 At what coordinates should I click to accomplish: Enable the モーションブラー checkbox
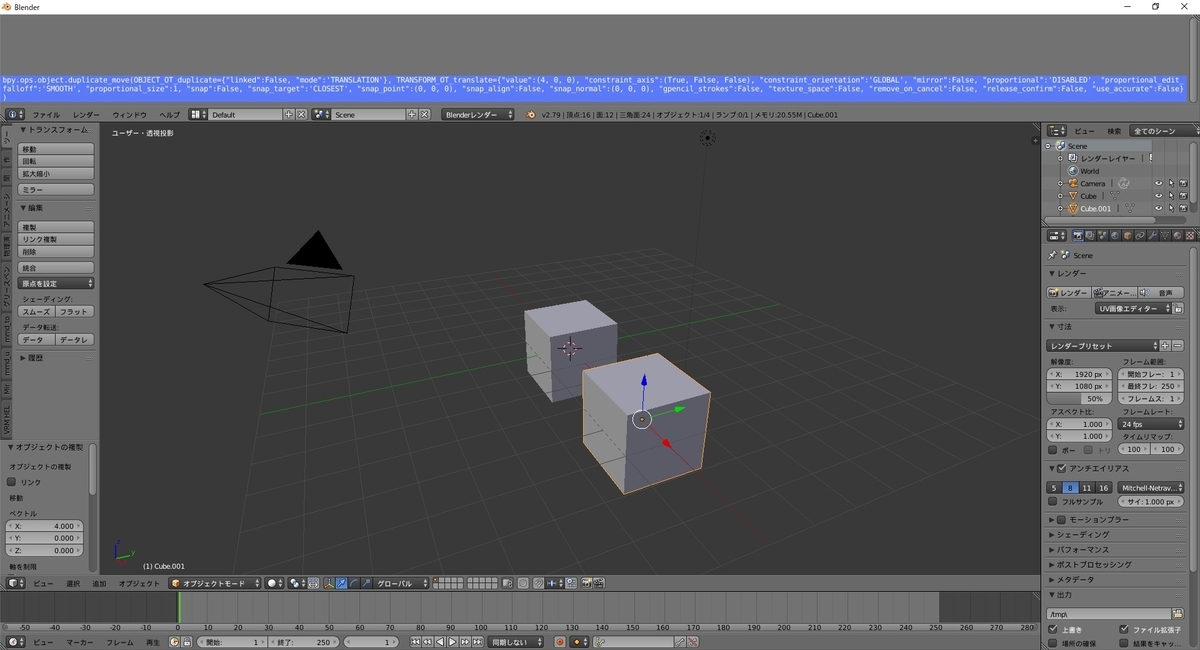pyautogui.click(x=1062, y=520)
